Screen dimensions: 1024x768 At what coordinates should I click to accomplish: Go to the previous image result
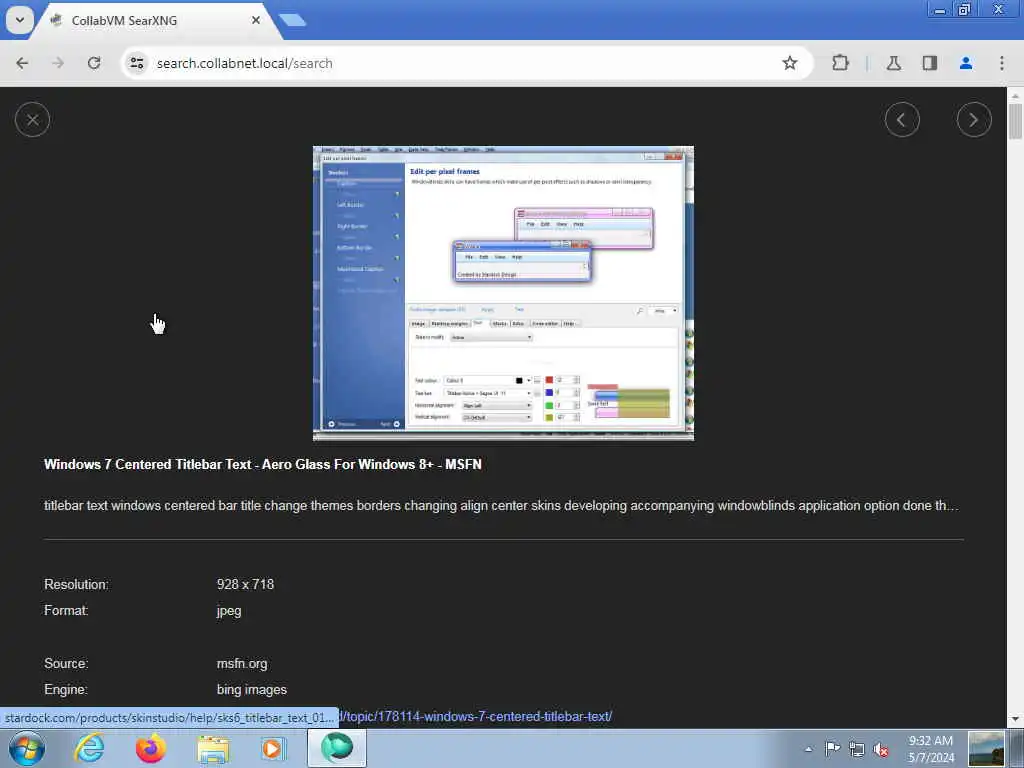click(x=902, y=120)
